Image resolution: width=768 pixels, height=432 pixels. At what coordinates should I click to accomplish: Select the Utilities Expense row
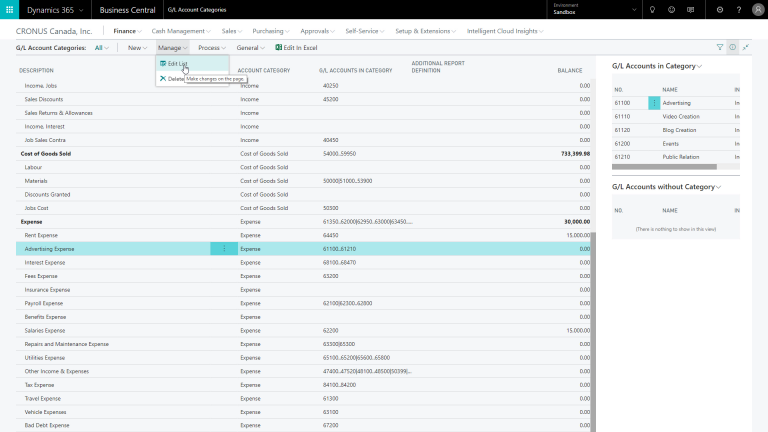tap(304, 358)
